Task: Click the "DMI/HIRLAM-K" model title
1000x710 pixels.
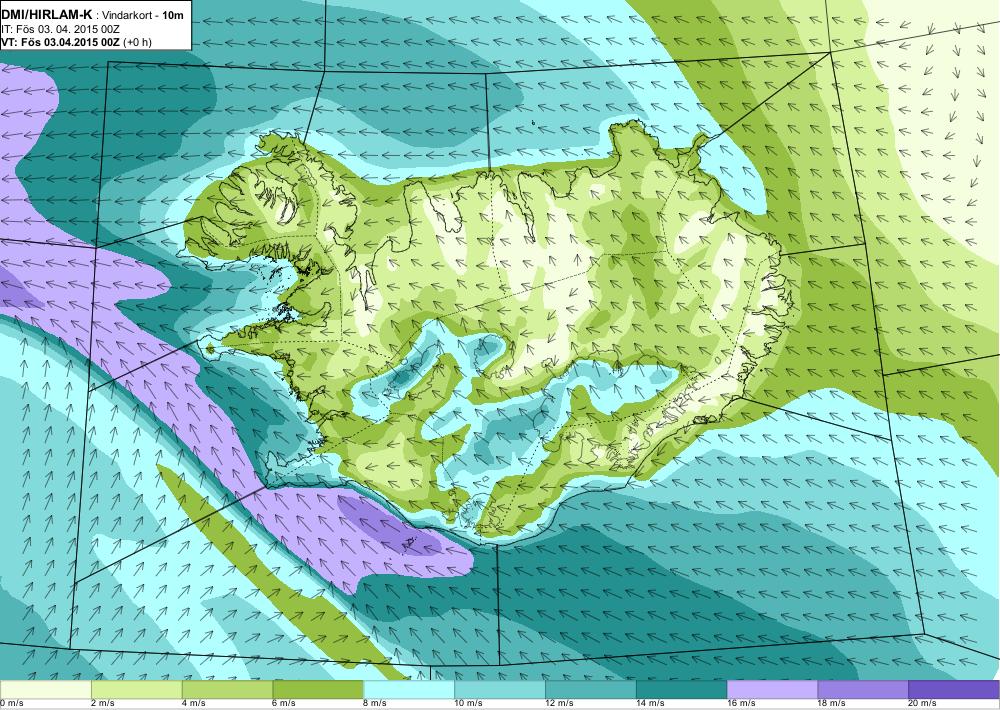Action: tap(46, 14)
